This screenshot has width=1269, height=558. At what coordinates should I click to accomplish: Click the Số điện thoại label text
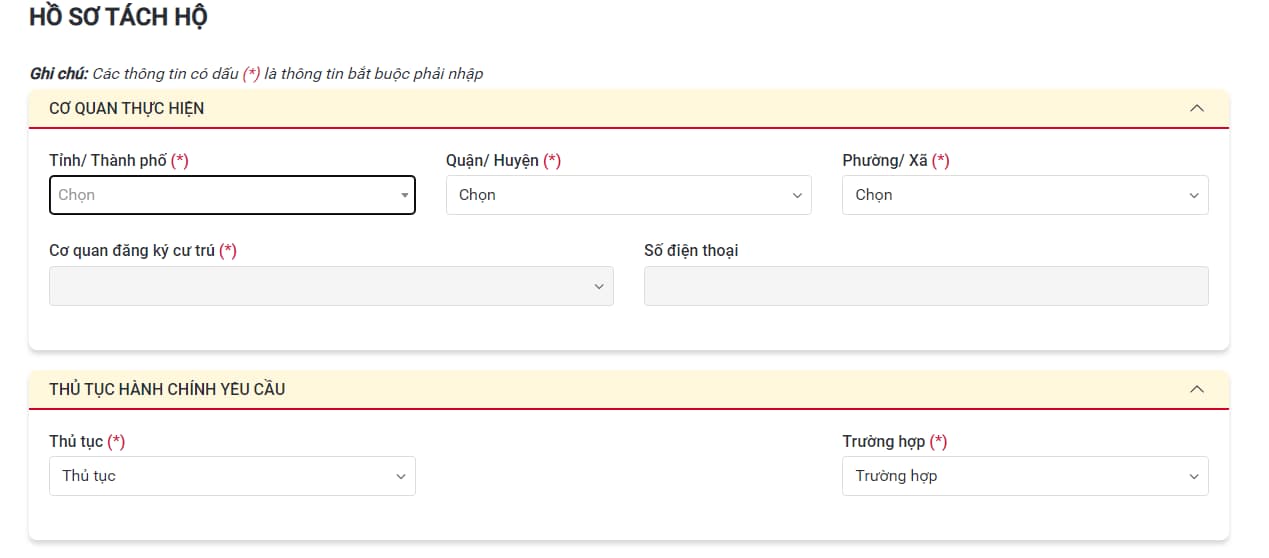click(x=691, y=250)
